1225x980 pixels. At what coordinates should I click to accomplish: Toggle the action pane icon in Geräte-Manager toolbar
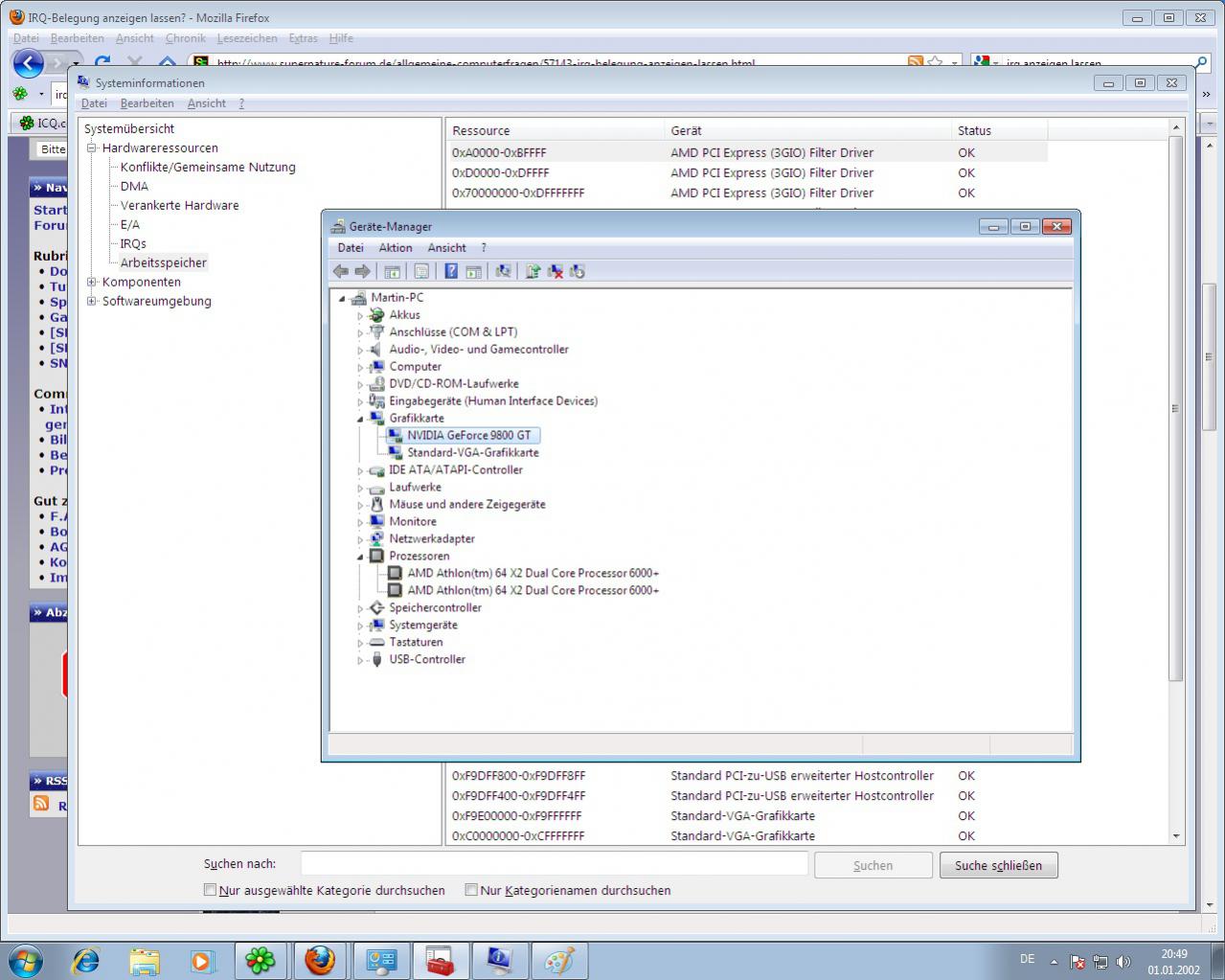(x=473, y=271)
